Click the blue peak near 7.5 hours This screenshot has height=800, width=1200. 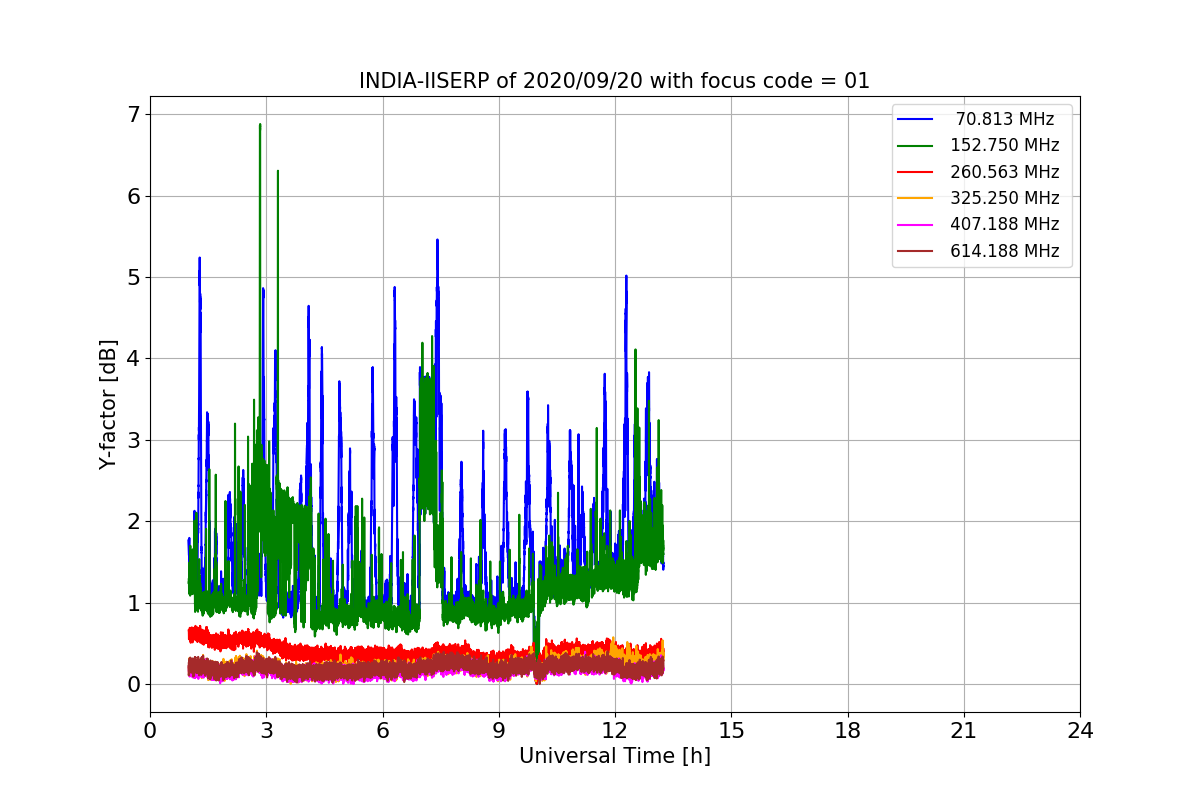[x=437, y=242]
